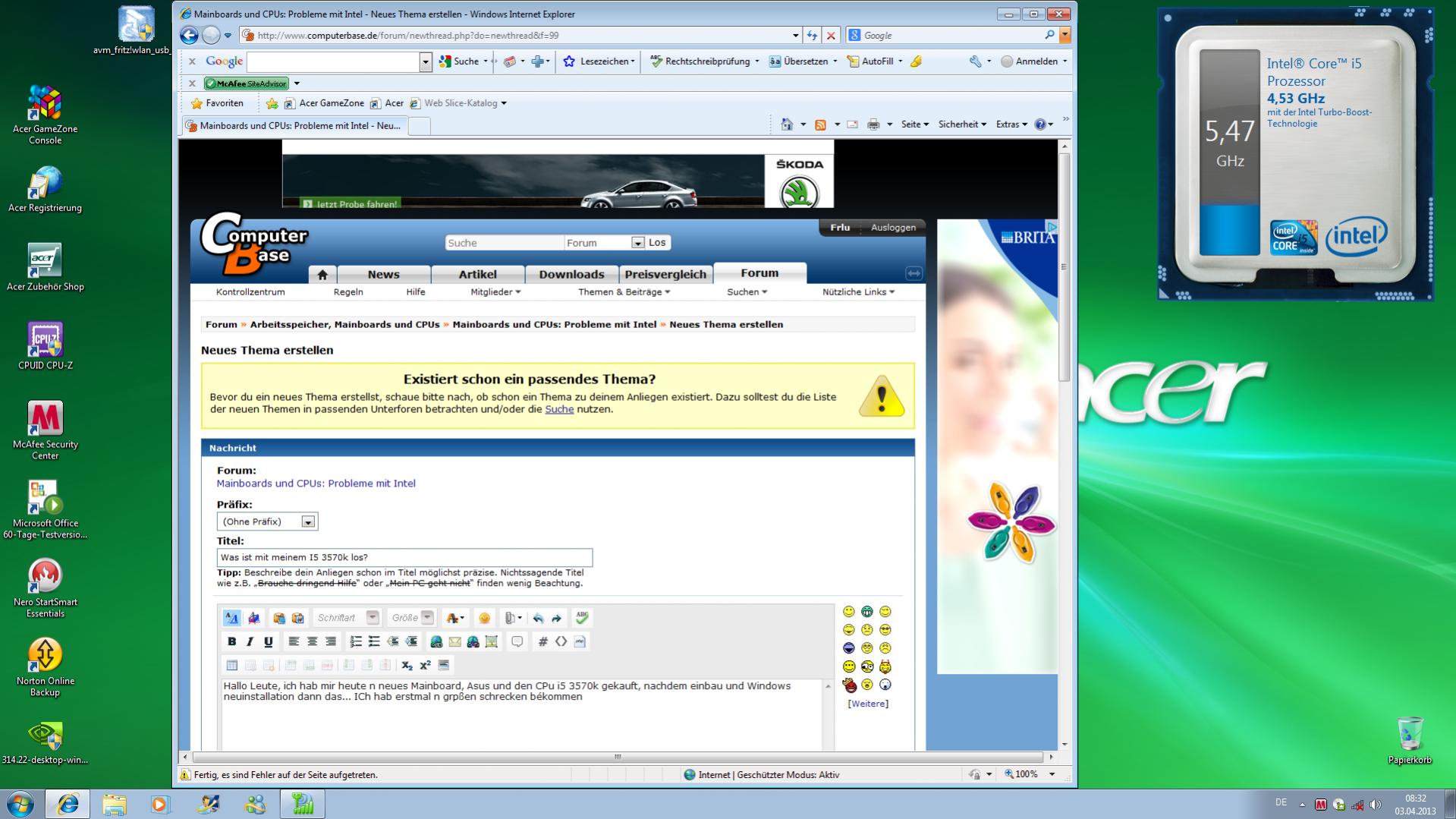Apply superscript formatting (X² icon)
This screenshot has width=1456, height=819.
click(x=426, y=665)
